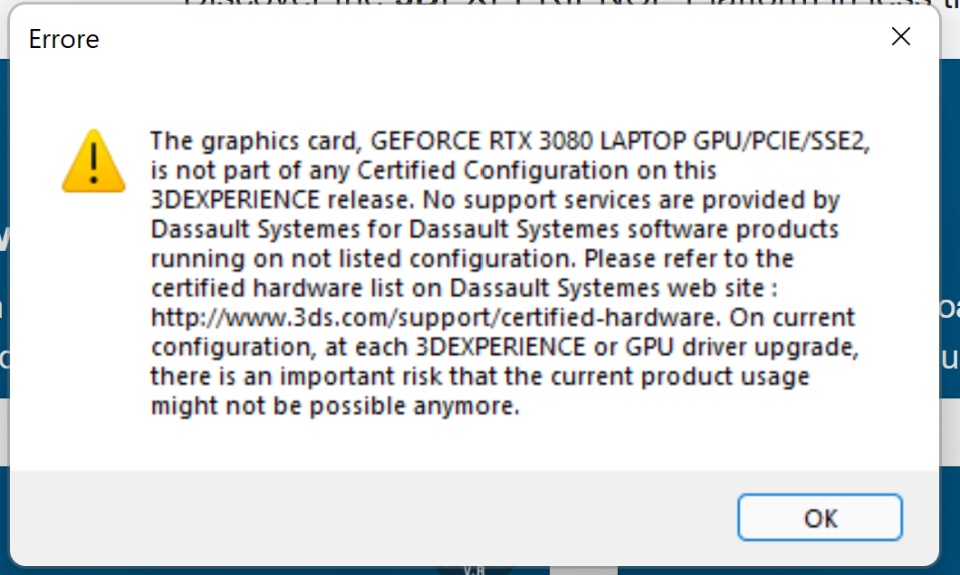The width and height of the screenshot is (960, 575).
Task: Click the OK button
Action: tap(820, 518)
